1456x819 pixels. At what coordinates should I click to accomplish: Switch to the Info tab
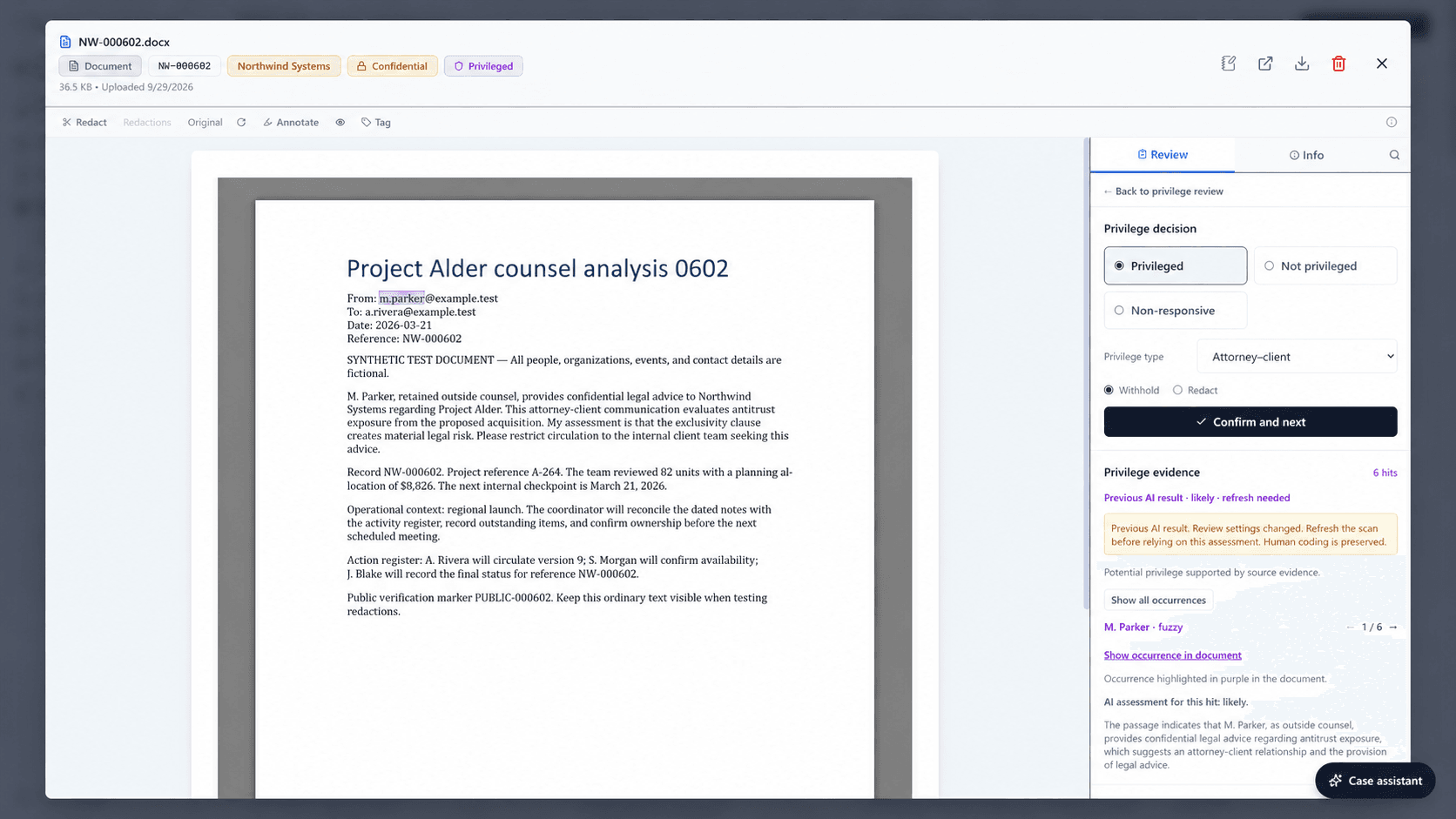click(1306, 155)
